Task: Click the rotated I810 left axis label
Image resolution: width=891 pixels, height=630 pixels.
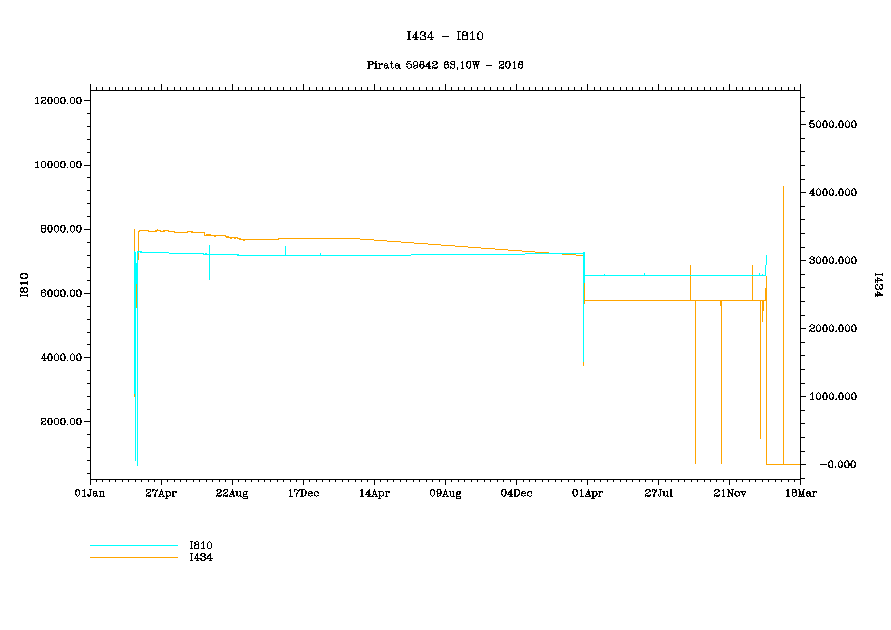Action: 24,285
